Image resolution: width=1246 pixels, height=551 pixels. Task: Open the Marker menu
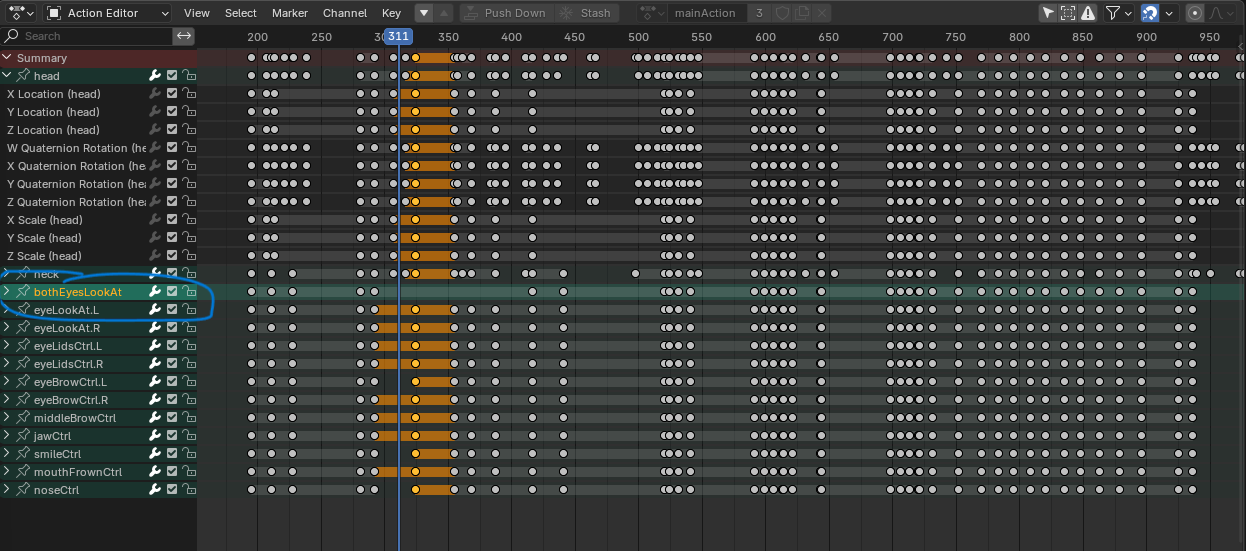(x=290, y=13)
